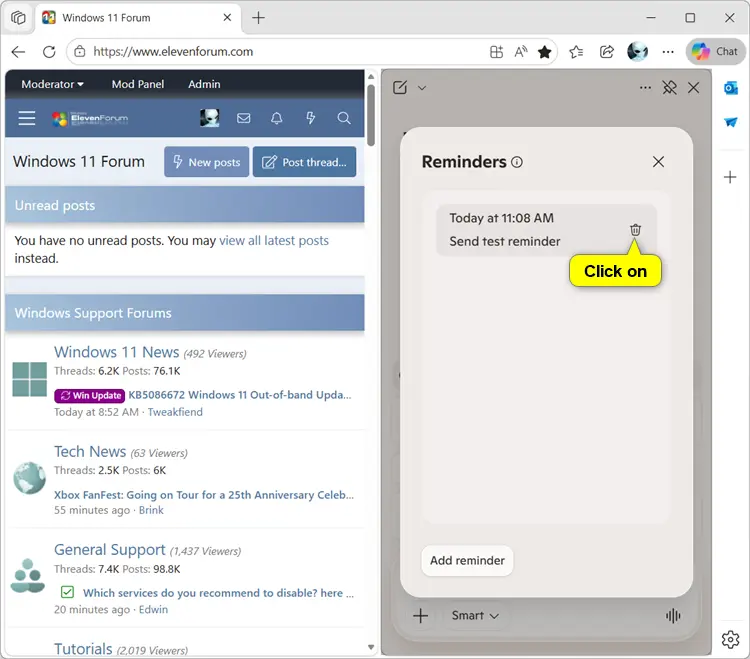Open Edwin's profile link
The width and height of the screenshot is (750, 659).
coord(153,610)
